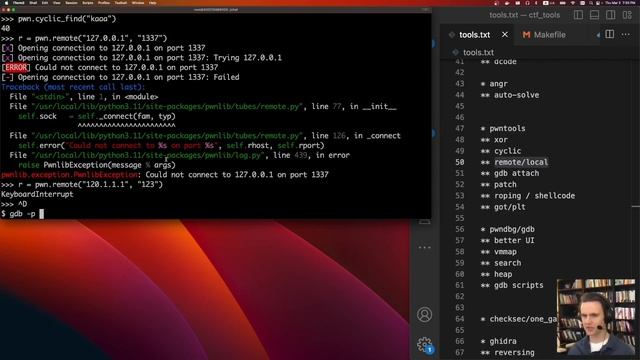Open the View menu in the menu bar
The height and width of the screenshot is (360, 640).
click(x=57, y=3)
